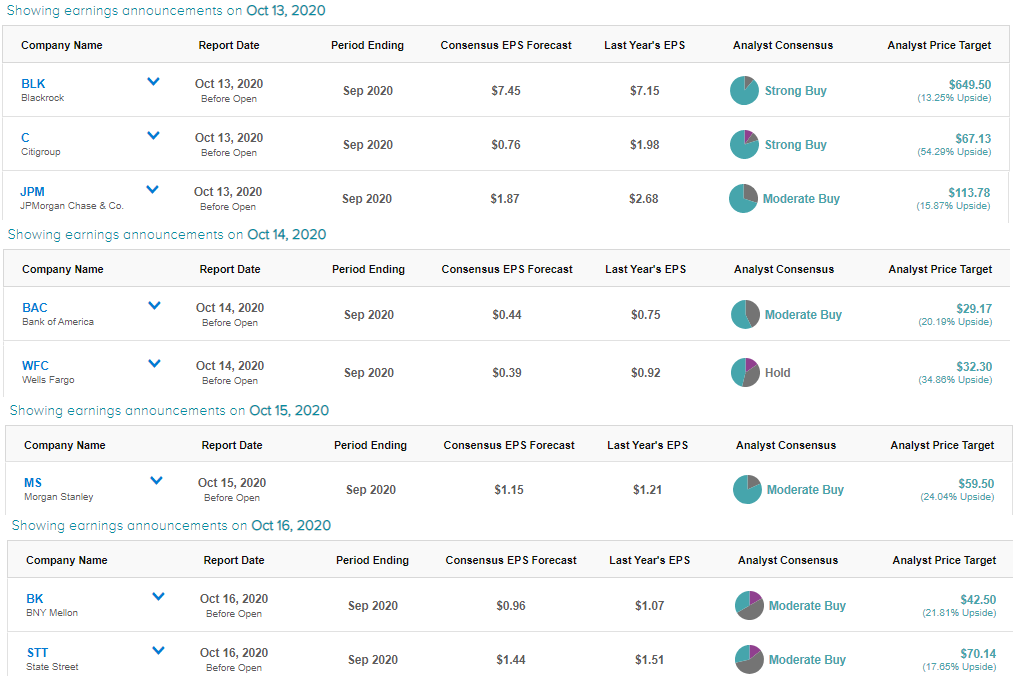Open the C ticker link for Citigroup
Screen dimensions: 1013x676
pyautogui.click(x=25, y=138)
